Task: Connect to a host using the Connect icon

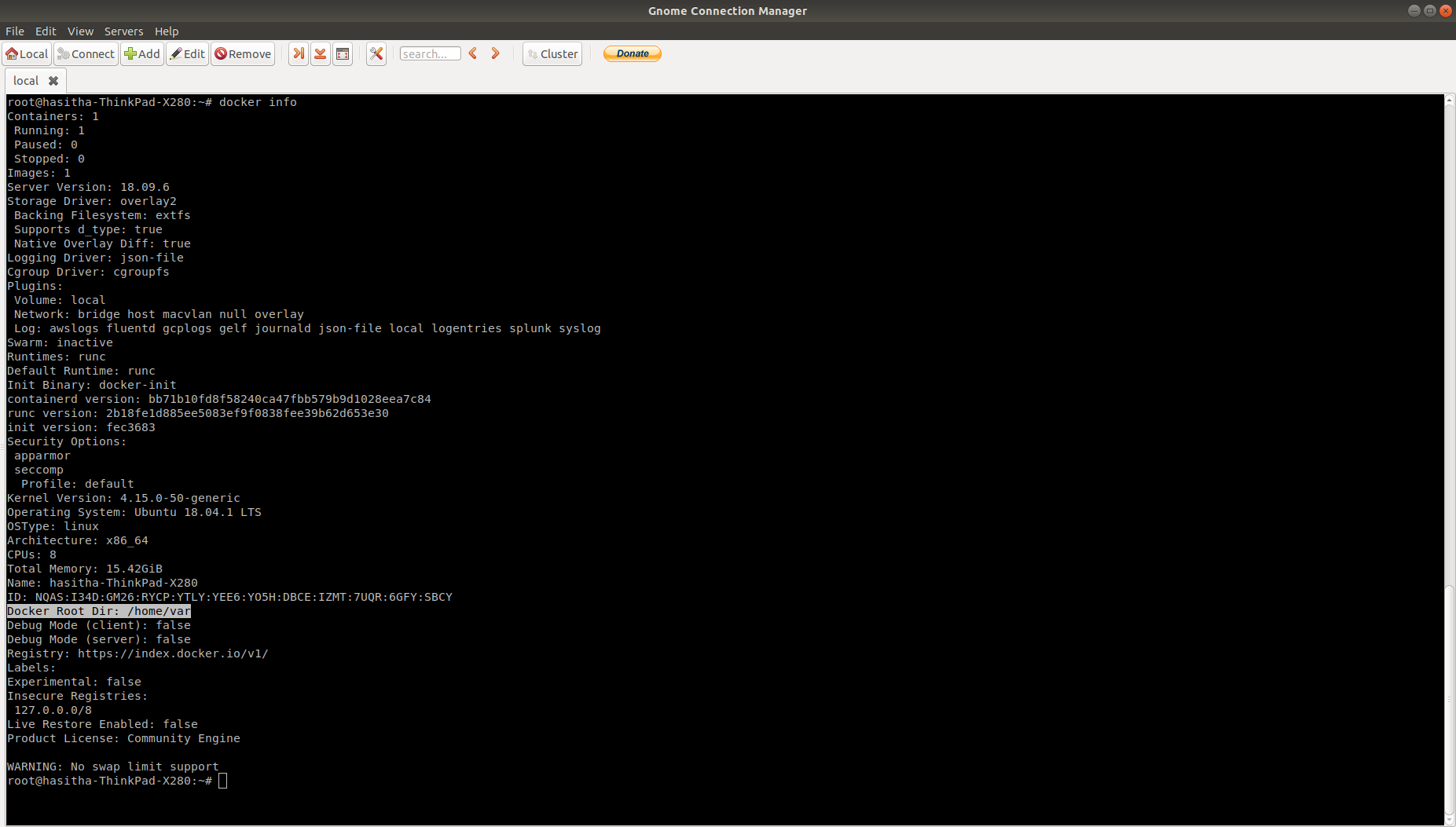Action: coord(86,53)
